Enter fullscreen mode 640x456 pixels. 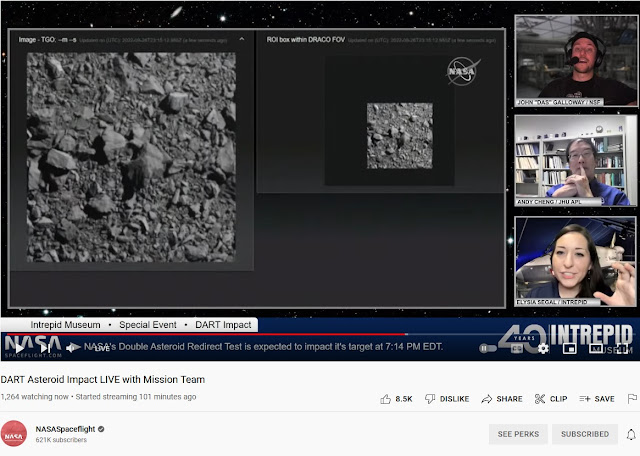pos(622,348)
